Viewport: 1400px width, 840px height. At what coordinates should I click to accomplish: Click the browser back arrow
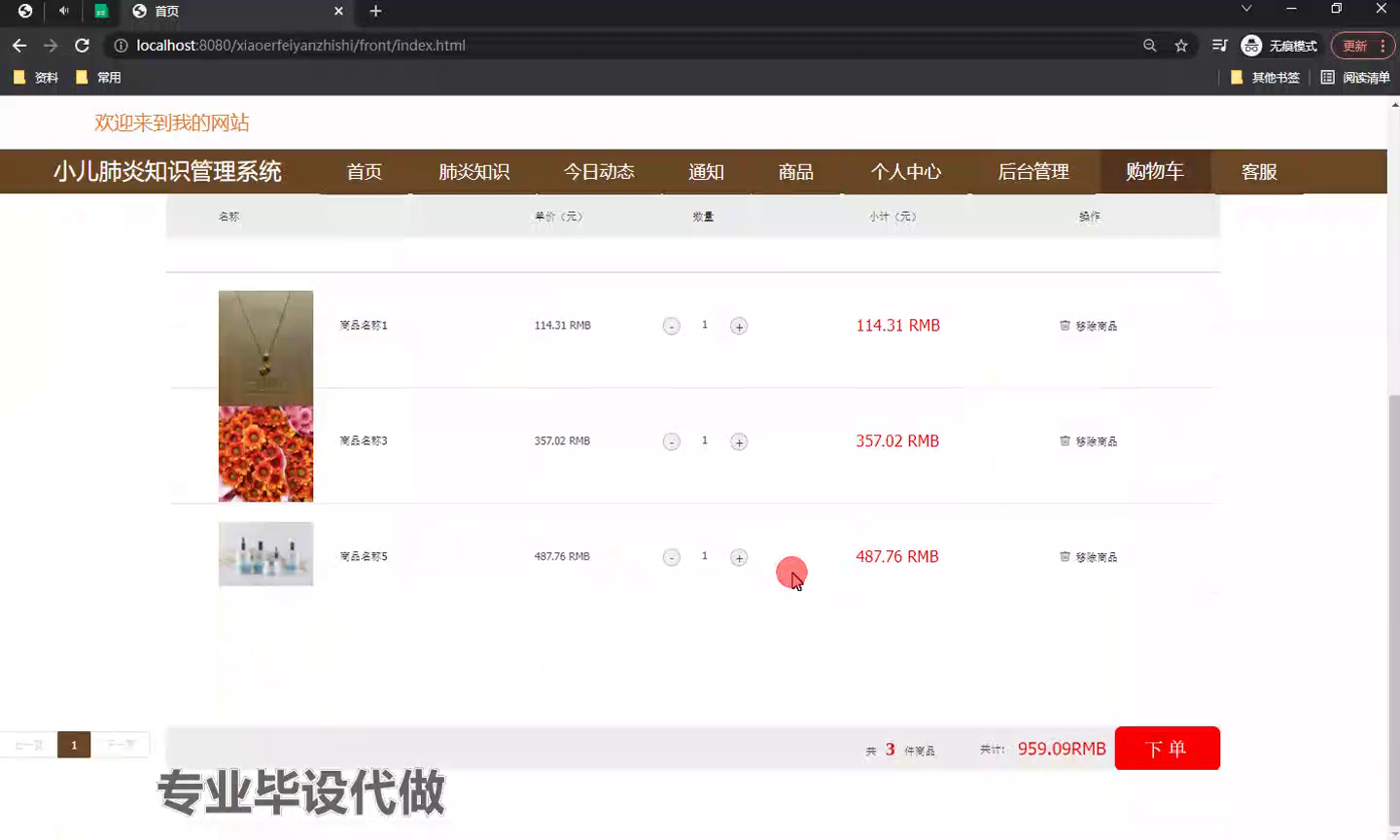pyautogui.click(x=19, y=46)
